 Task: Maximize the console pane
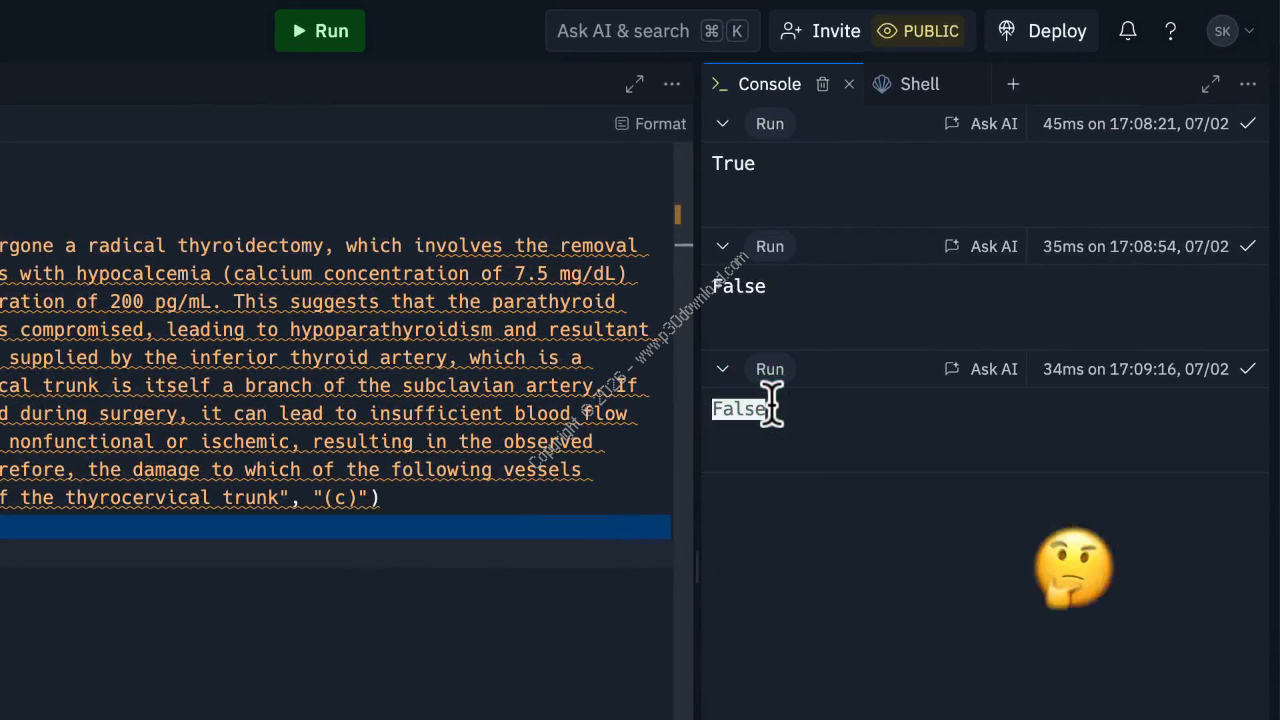1210,84
